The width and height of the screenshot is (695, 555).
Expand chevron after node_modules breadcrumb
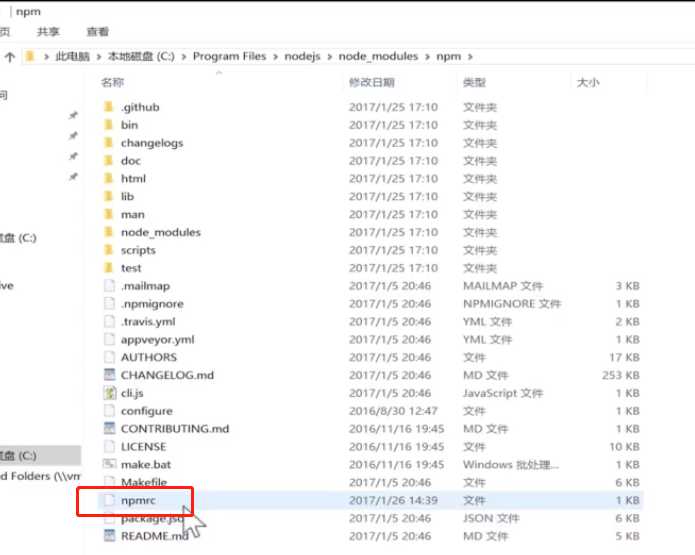(x=427, y=57)
